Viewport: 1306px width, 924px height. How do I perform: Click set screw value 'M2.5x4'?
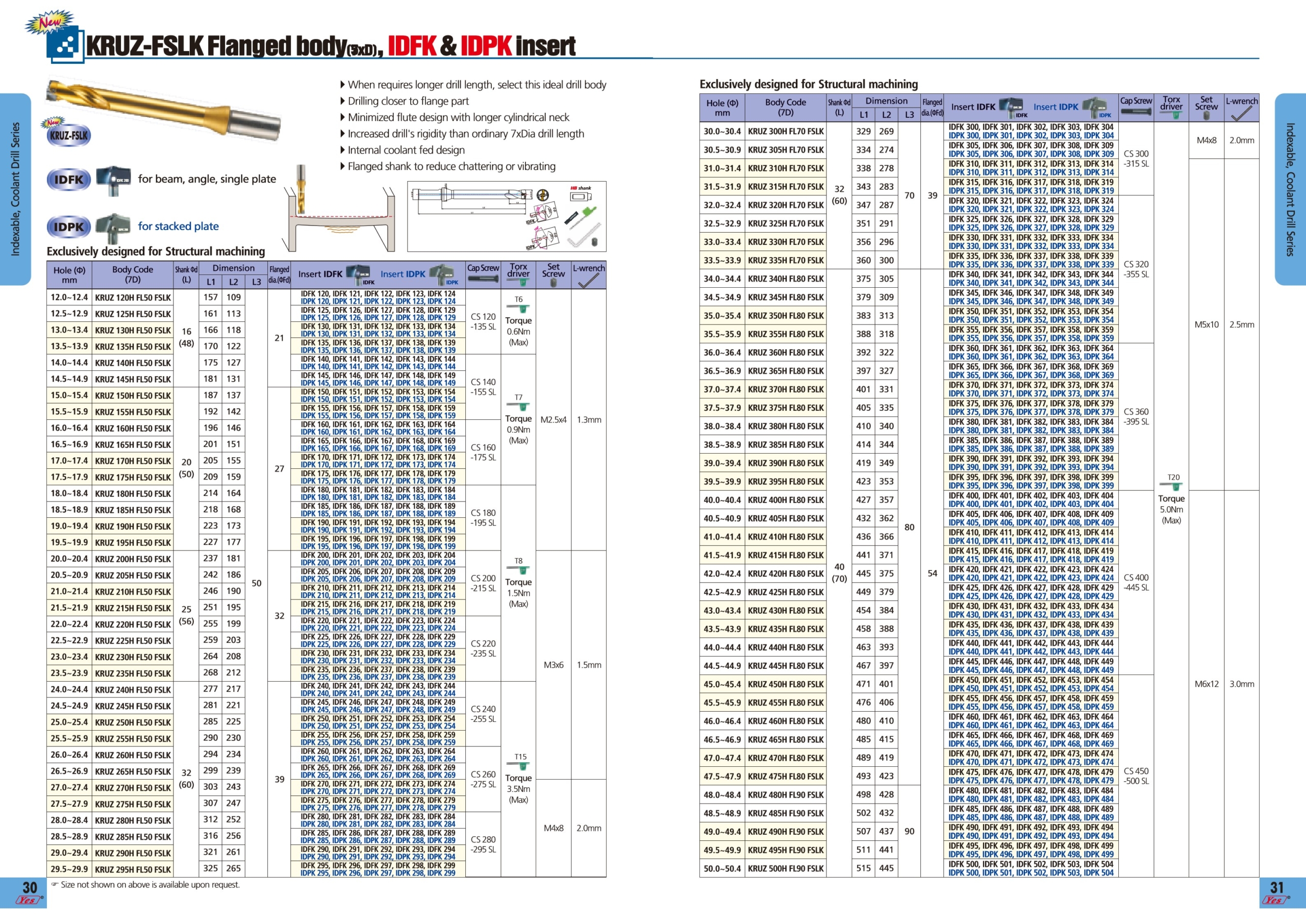[x=554, y=420]
